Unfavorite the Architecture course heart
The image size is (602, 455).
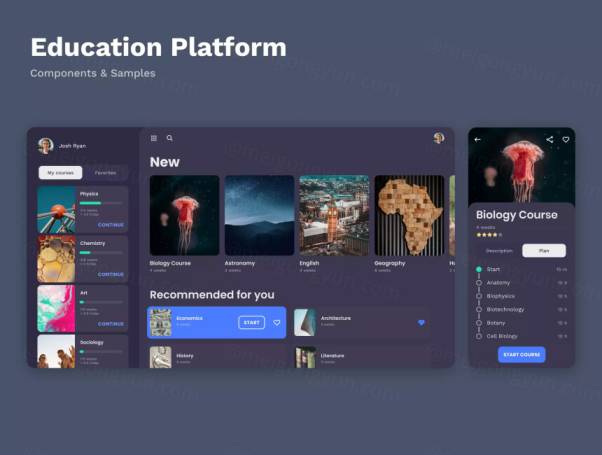(421, 322)
